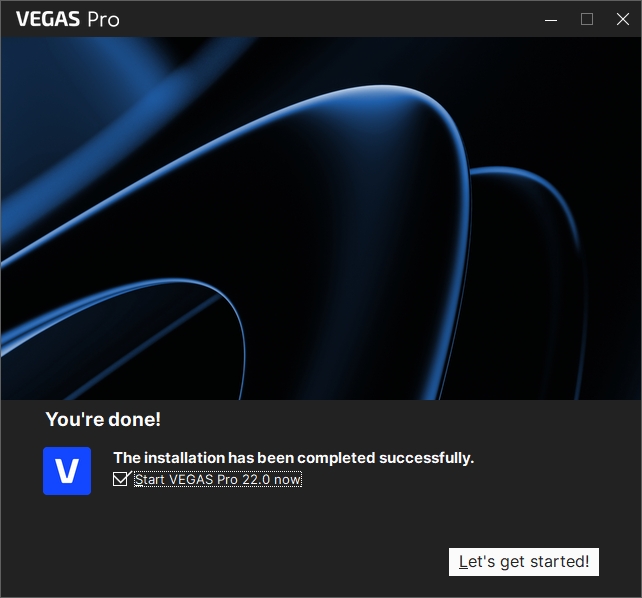Maximize the installer window
Screen dimensions: 642x598
(587, 19)
